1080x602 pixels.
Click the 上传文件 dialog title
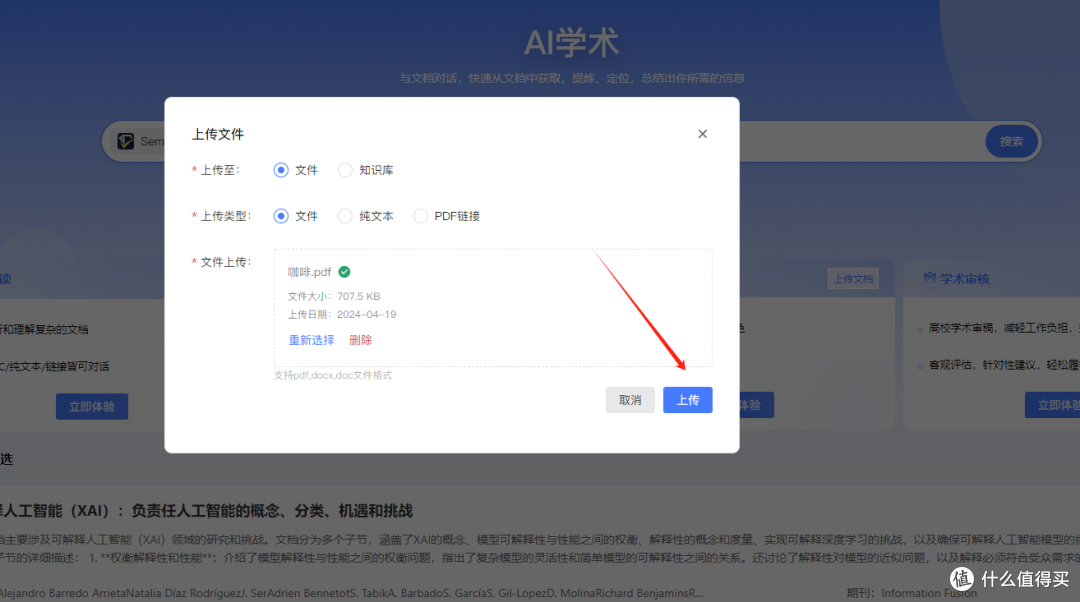point(218,134)
